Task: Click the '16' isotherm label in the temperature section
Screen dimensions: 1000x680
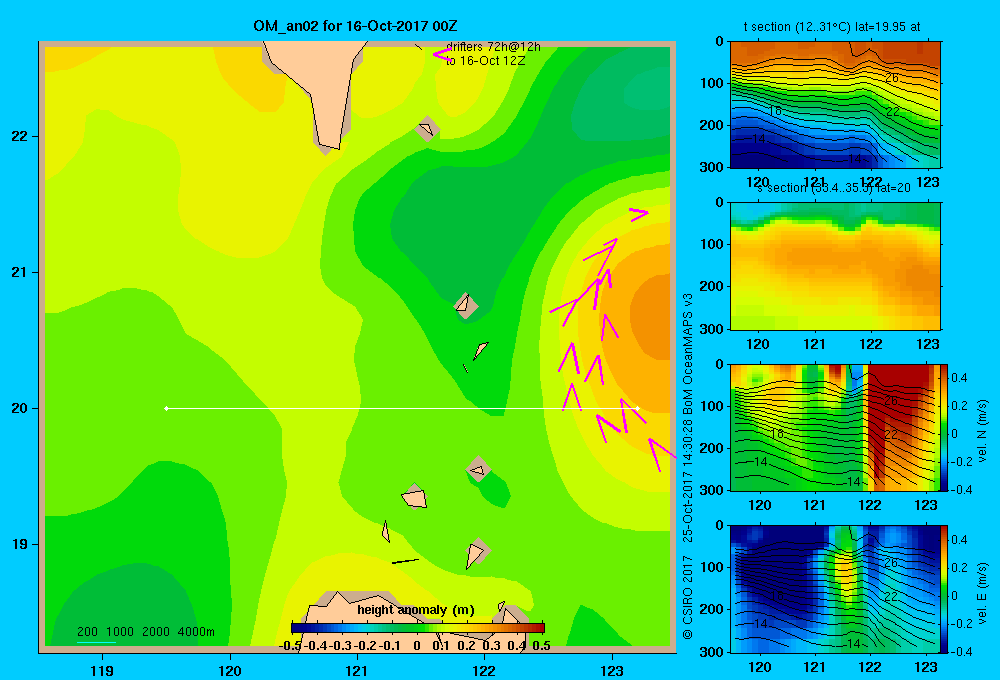Action: pos(774,111)
